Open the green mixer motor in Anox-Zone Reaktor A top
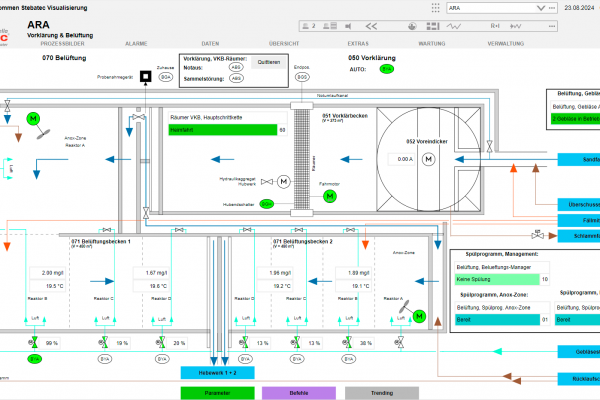The image size is (600, 400). (33, 119)
